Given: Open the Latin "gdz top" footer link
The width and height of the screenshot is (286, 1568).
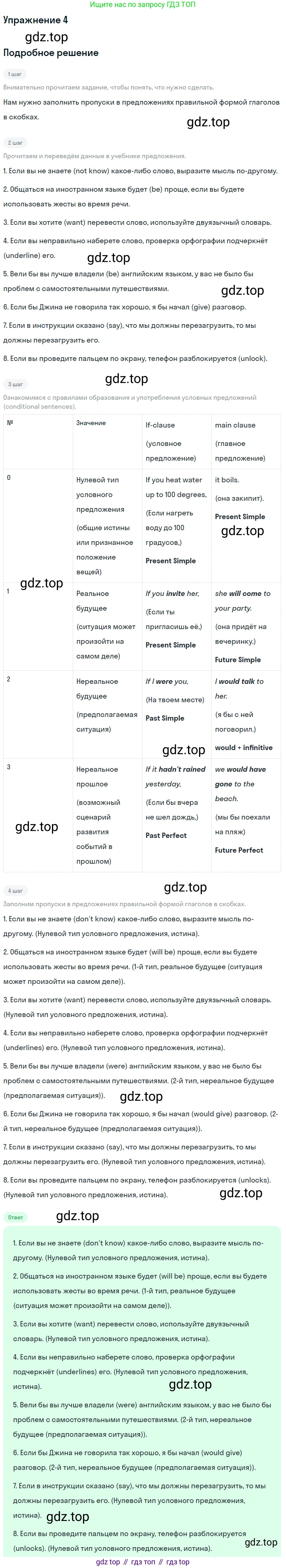Looking at the screenshot, I should click(108, 1562).
